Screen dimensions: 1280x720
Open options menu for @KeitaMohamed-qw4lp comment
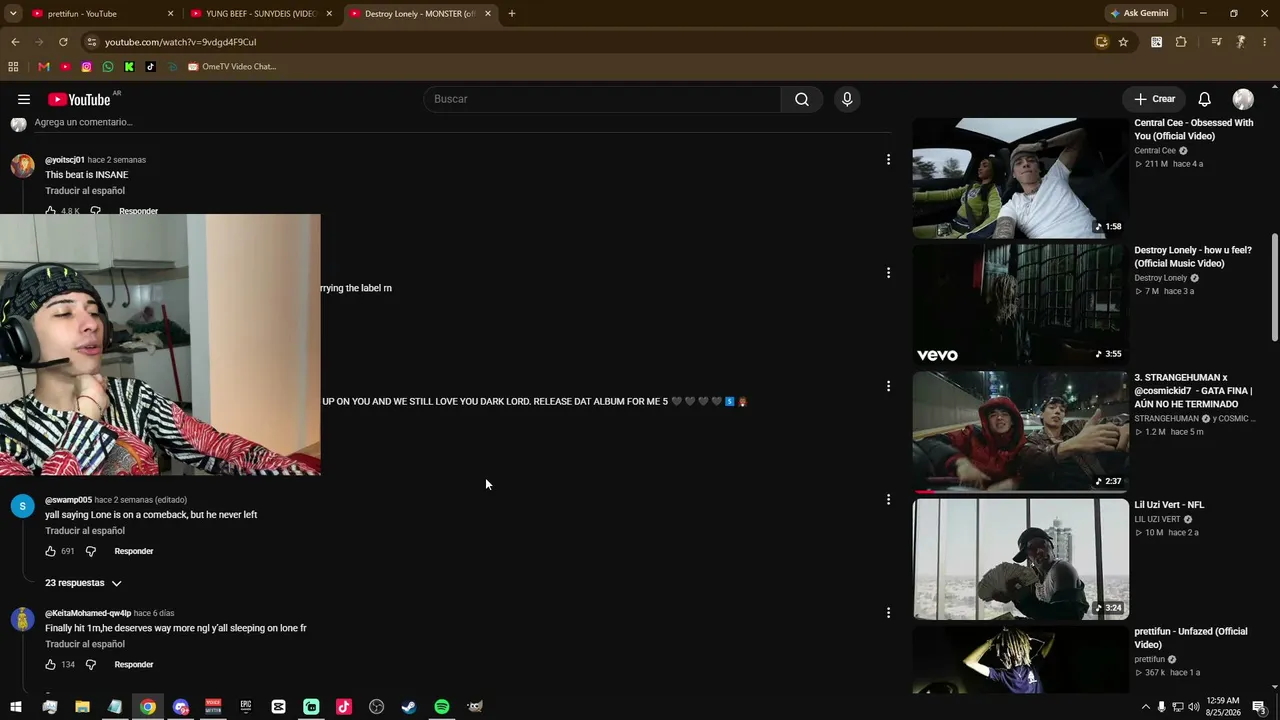coord(888,613)
